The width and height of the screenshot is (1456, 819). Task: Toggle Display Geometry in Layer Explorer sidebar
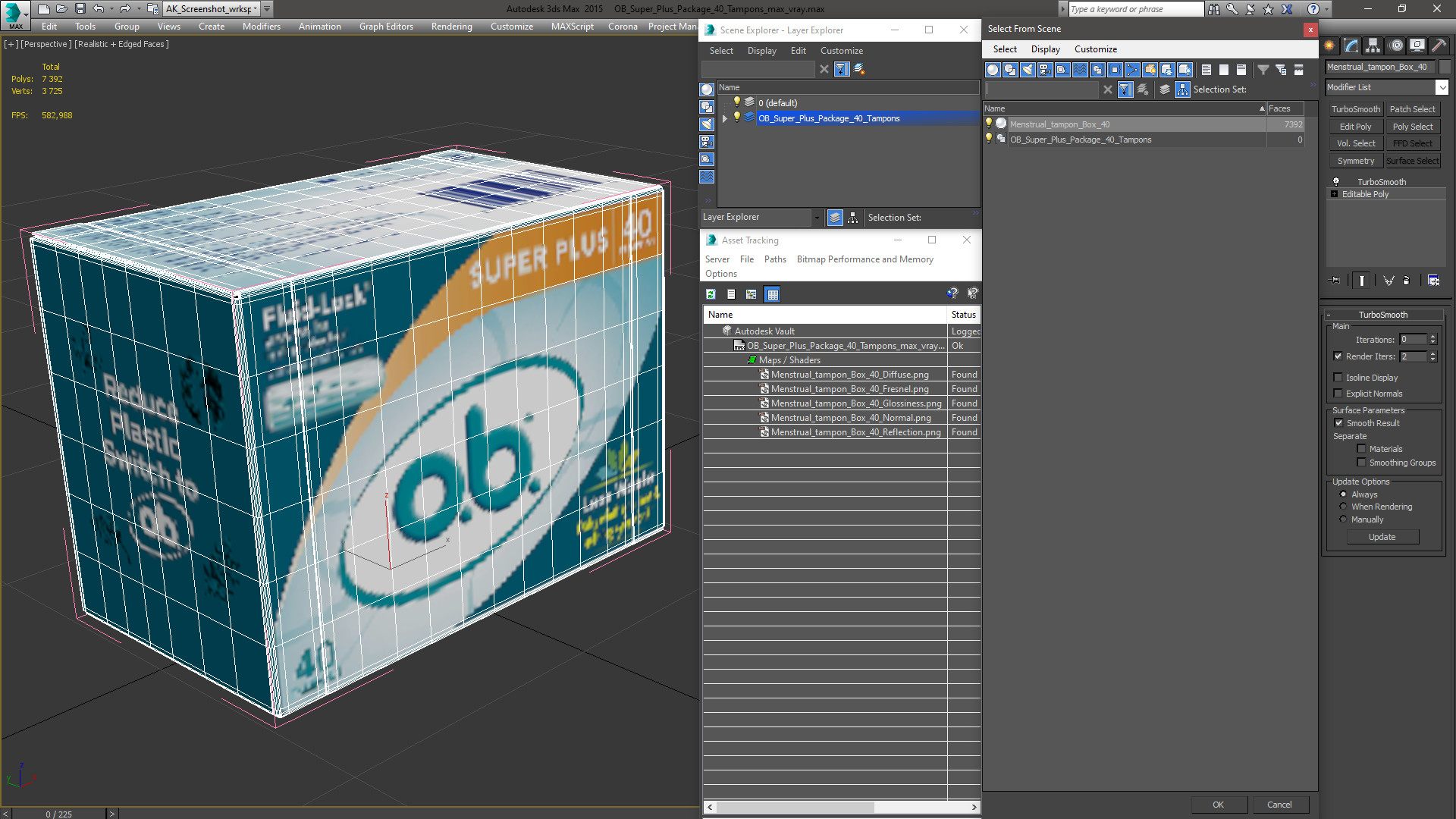707,89
